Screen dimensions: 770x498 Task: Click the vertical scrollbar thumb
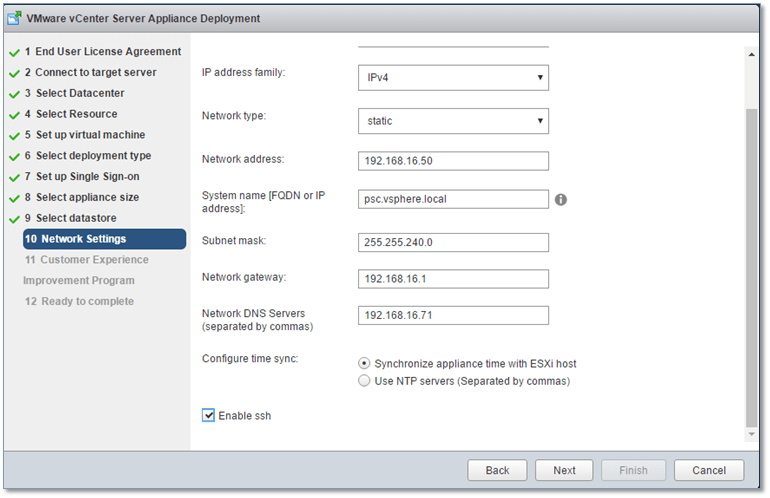[751, 268]
